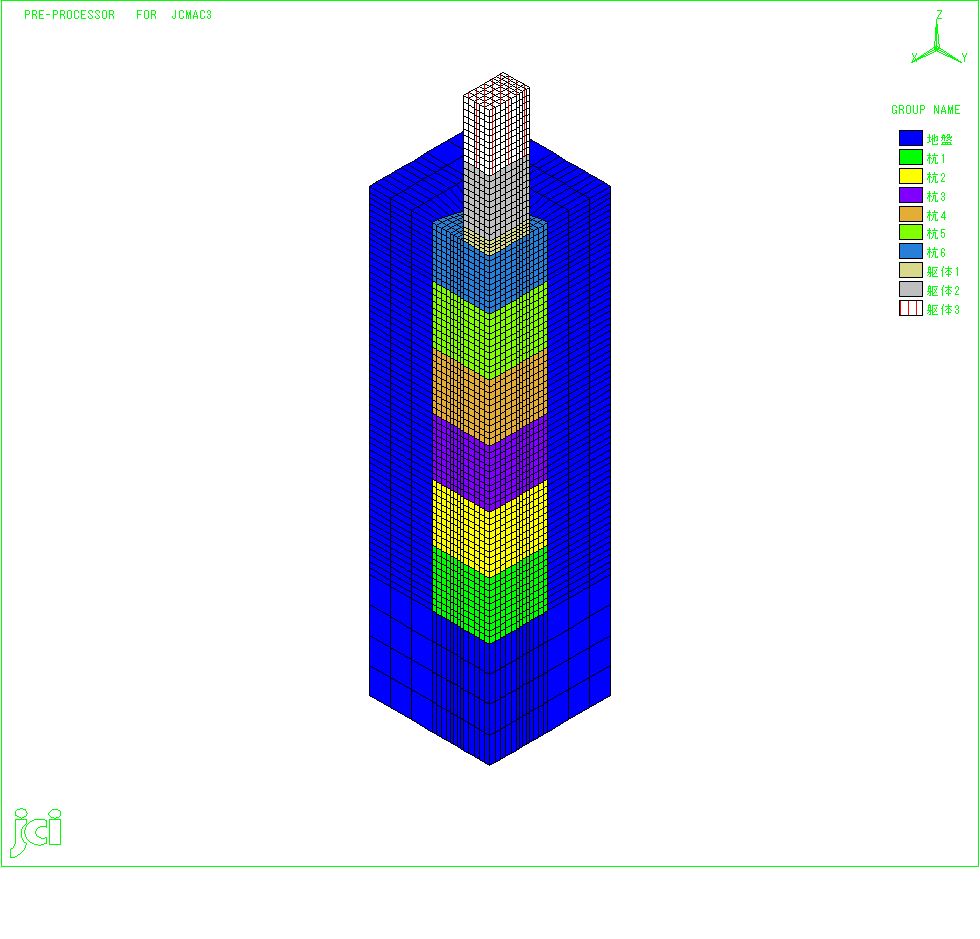Click the lime 杭5 legend swatch
Viewport: 980px width, 939px height.
pyautogui.click(x=911, y=233)
